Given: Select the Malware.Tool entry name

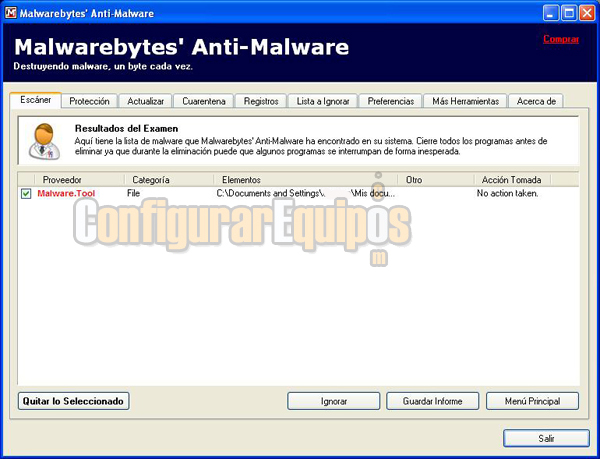Looking at the screenshot, I should (66, 194).
